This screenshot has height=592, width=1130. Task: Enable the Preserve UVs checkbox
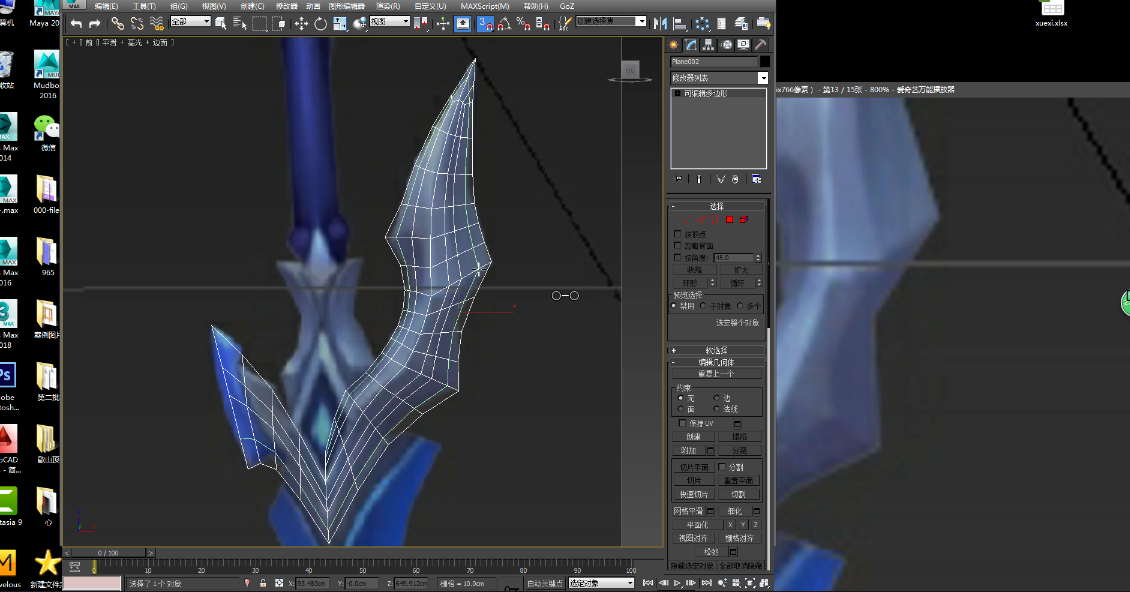click(x=682, y=423)
